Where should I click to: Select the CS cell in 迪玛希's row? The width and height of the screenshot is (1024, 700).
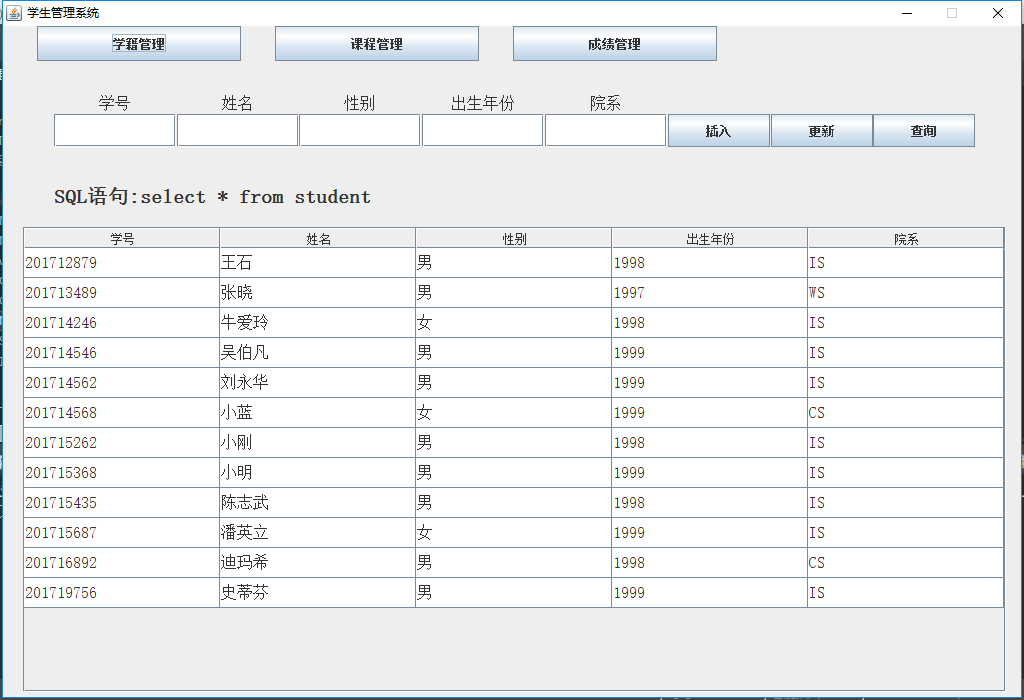(x=905, y=563)
